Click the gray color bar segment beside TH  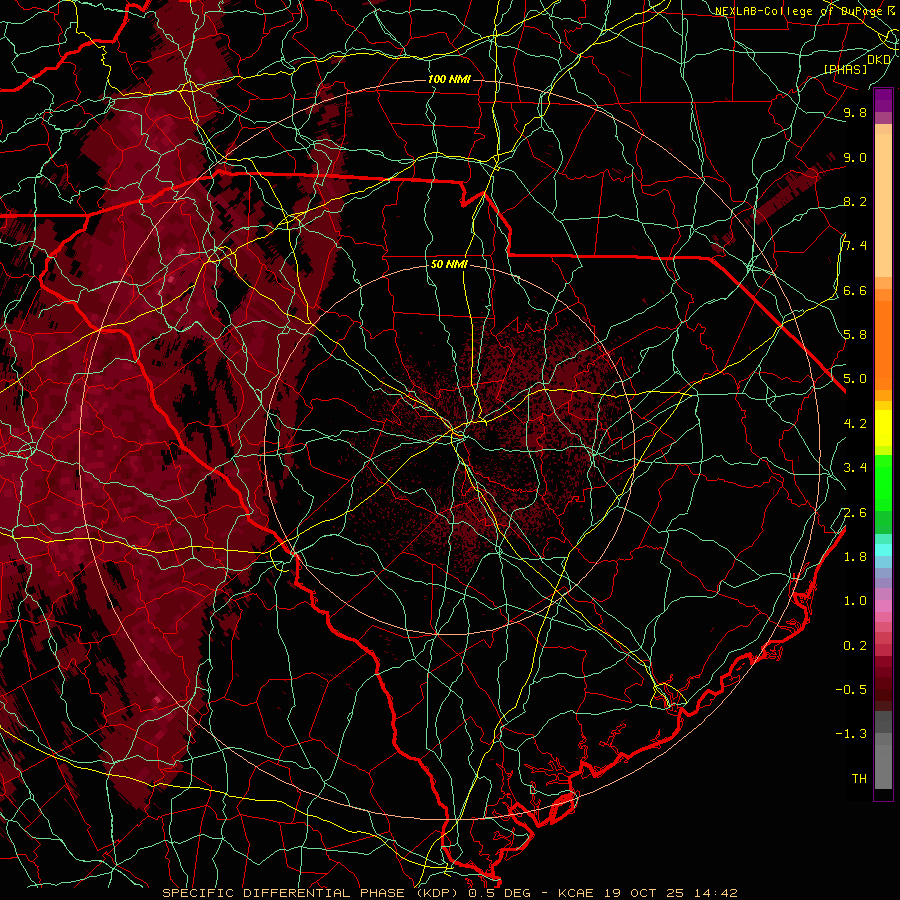coord(883,766)
